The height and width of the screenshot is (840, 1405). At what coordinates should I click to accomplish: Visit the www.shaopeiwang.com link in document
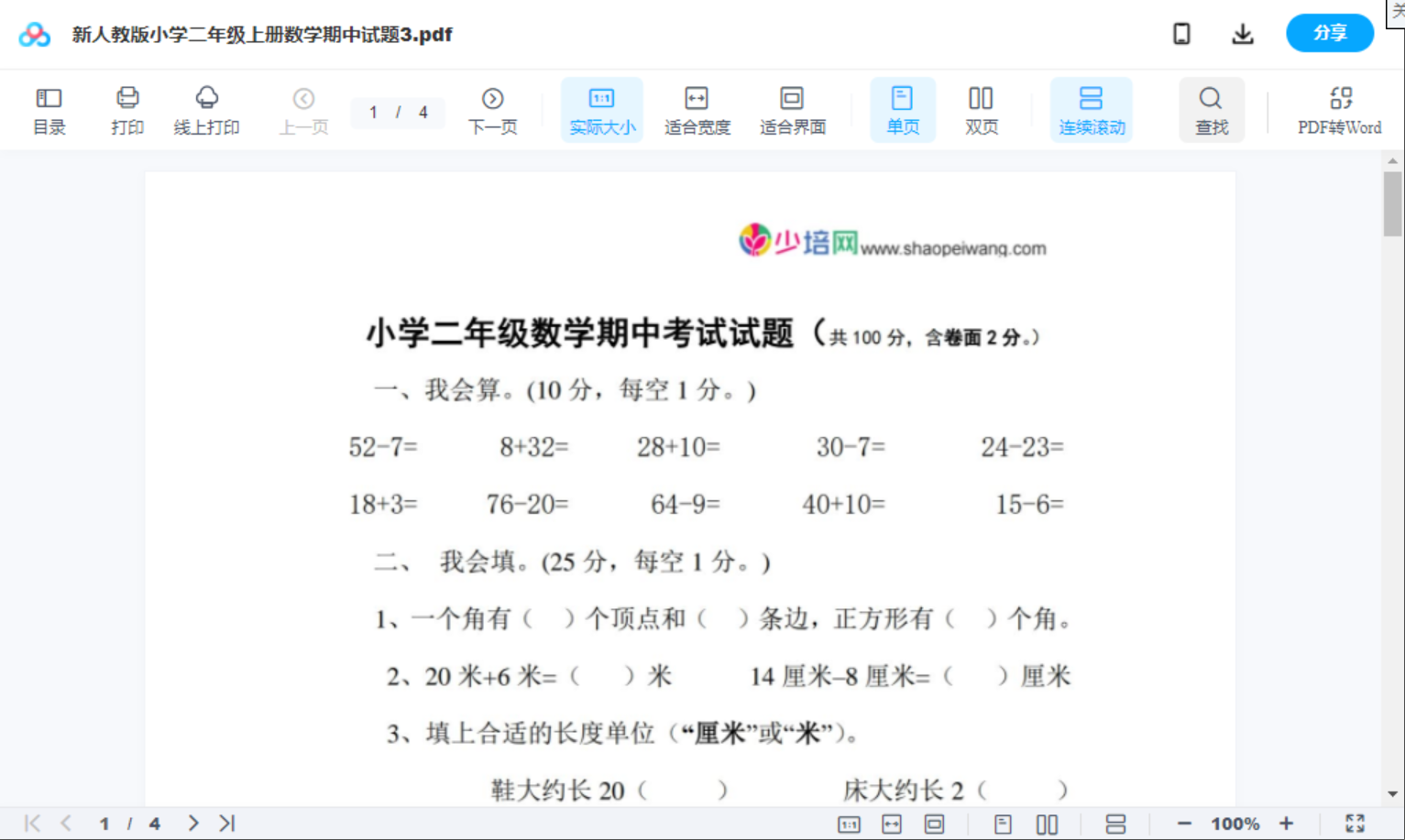pyautogui.click(x=954, y=247)
